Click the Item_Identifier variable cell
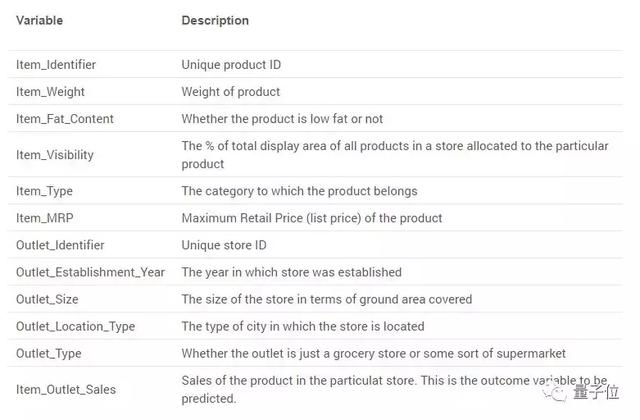This screenshot has height=420, width=640. click(x=56, y=64)
